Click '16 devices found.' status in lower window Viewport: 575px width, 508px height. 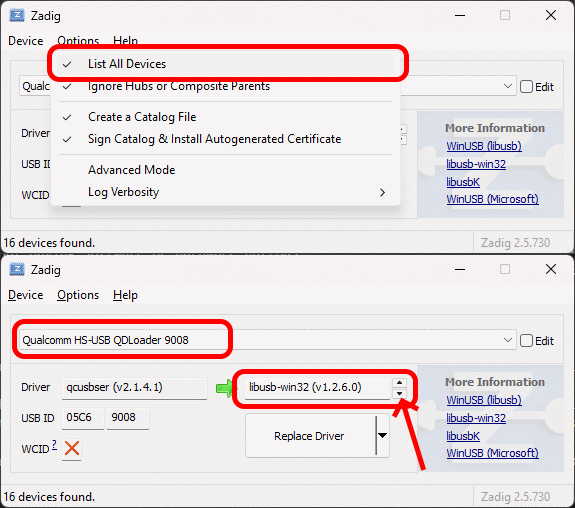pos(49,497)
